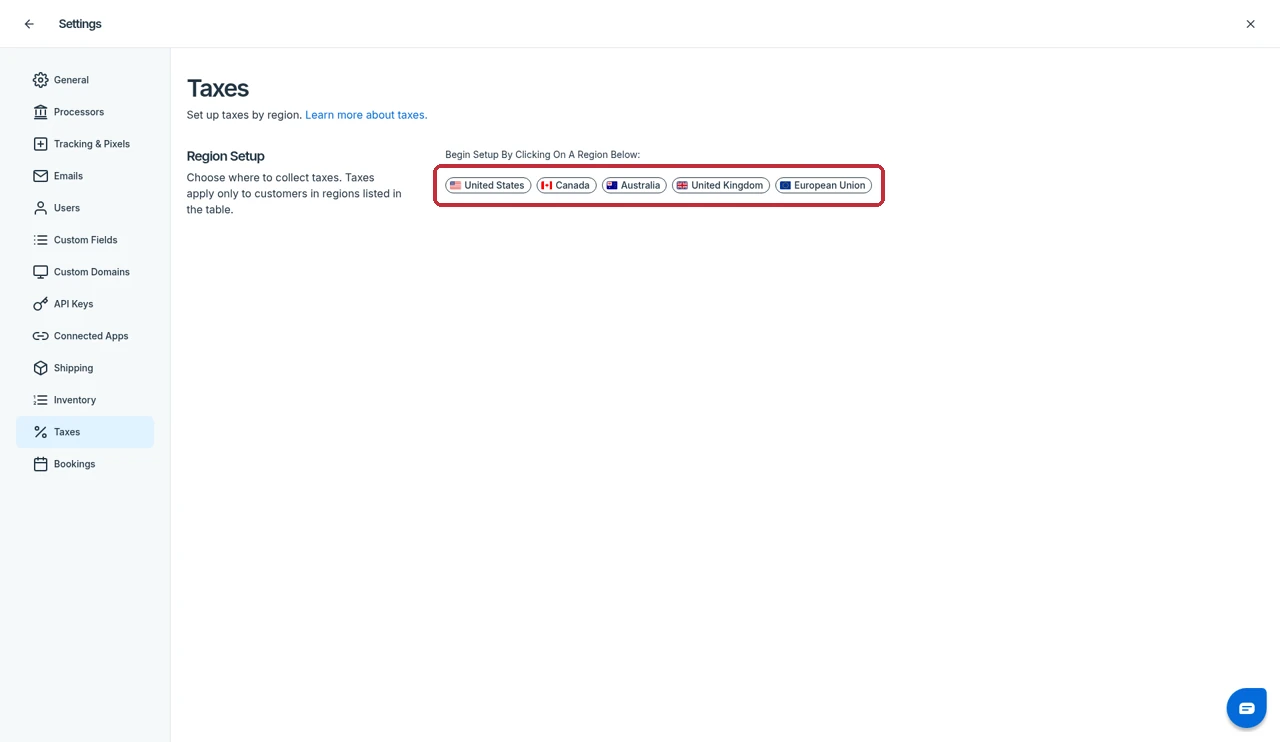The height and width of the screenshot is (742, 1280).
Task: Click the Settings title in the header
Action: (80, 24)
